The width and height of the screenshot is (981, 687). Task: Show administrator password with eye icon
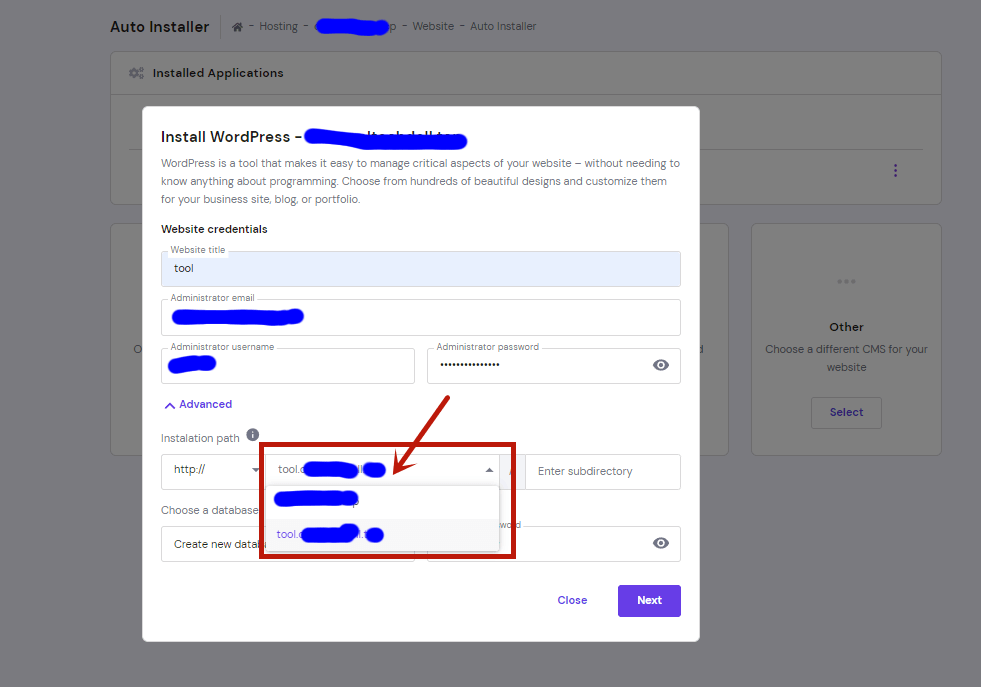pyautogui.click(x=661, y=365)
